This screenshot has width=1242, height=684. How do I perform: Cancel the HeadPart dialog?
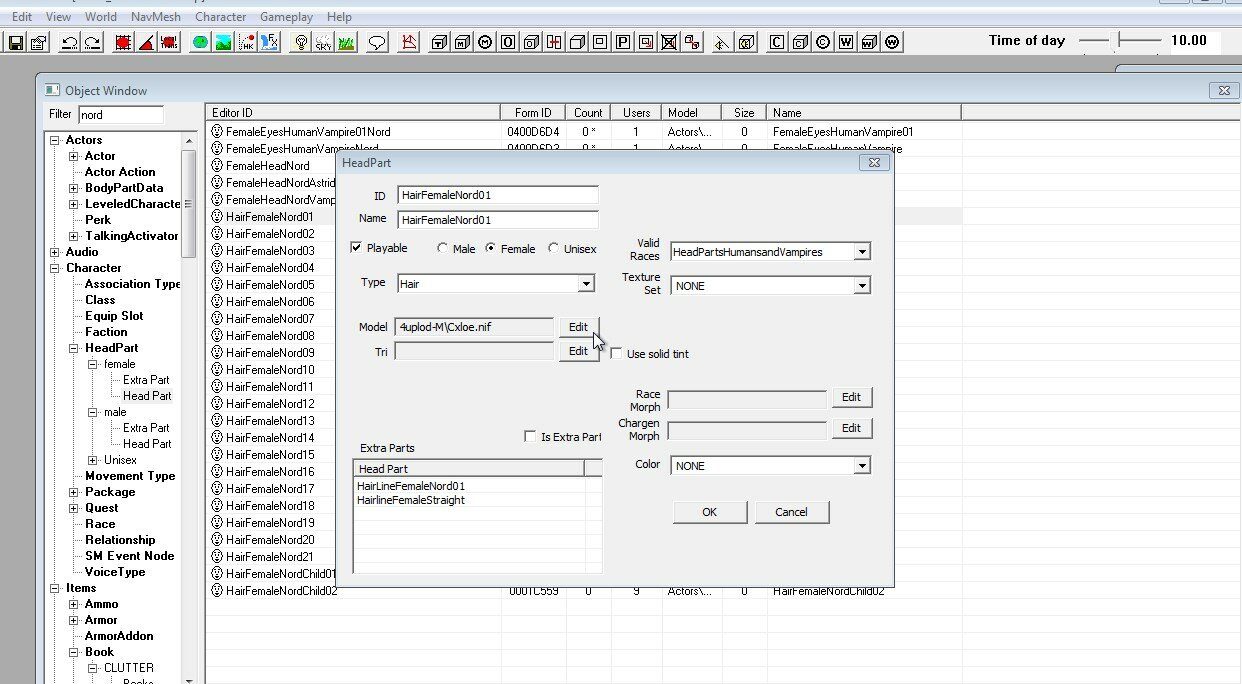[791, 512]
